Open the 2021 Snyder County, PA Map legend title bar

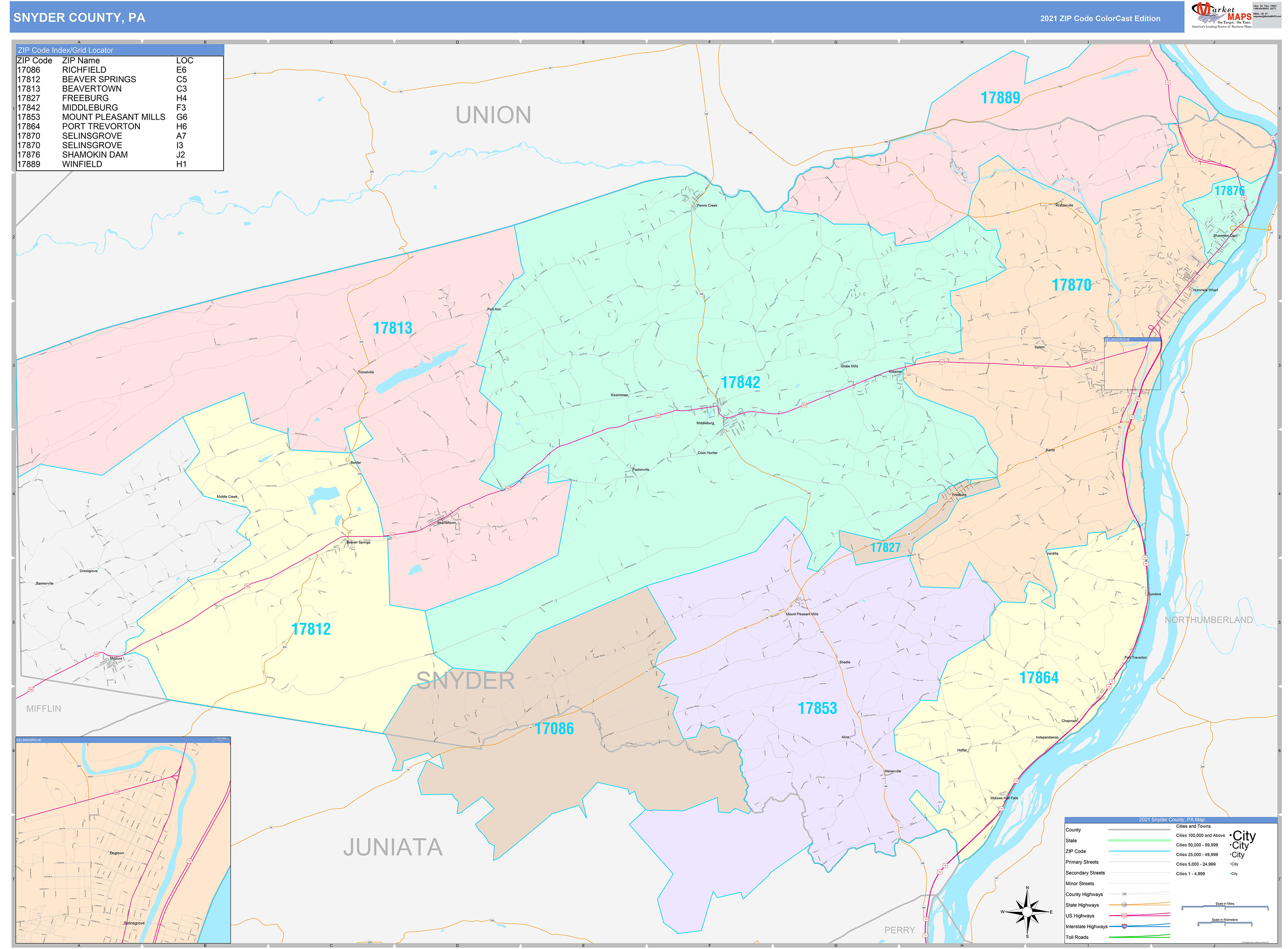[x=1171, y=820]
